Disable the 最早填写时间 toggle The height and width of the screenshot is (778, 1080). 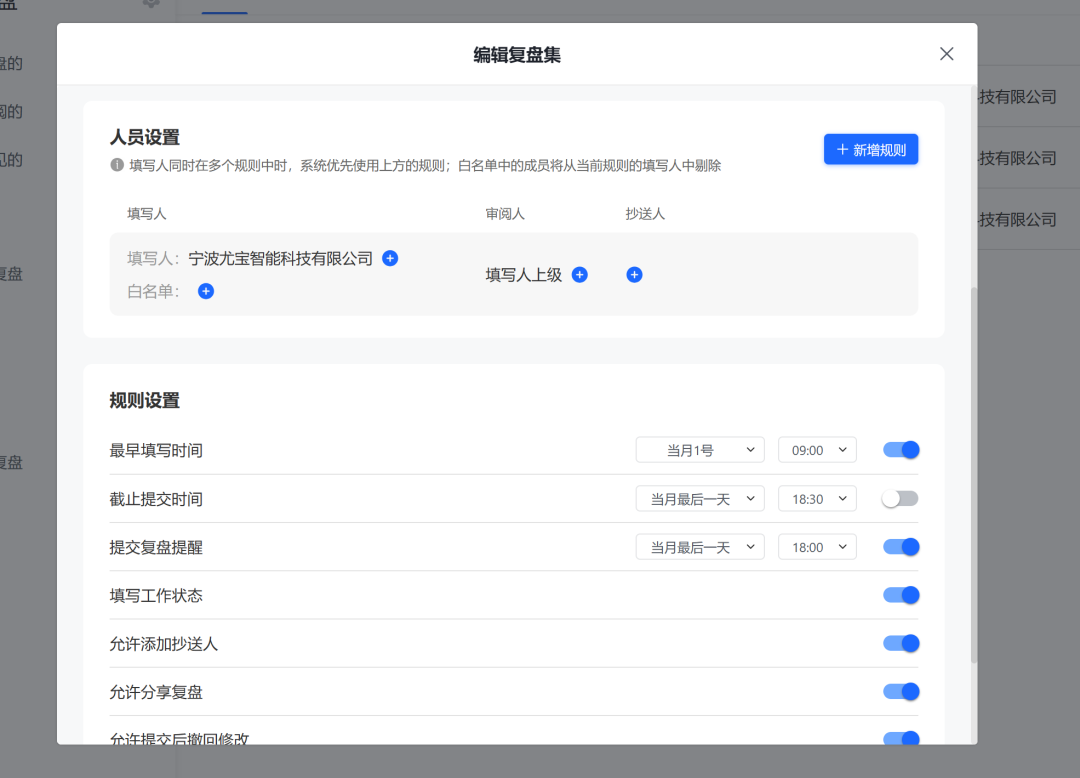tap(900, 449)
